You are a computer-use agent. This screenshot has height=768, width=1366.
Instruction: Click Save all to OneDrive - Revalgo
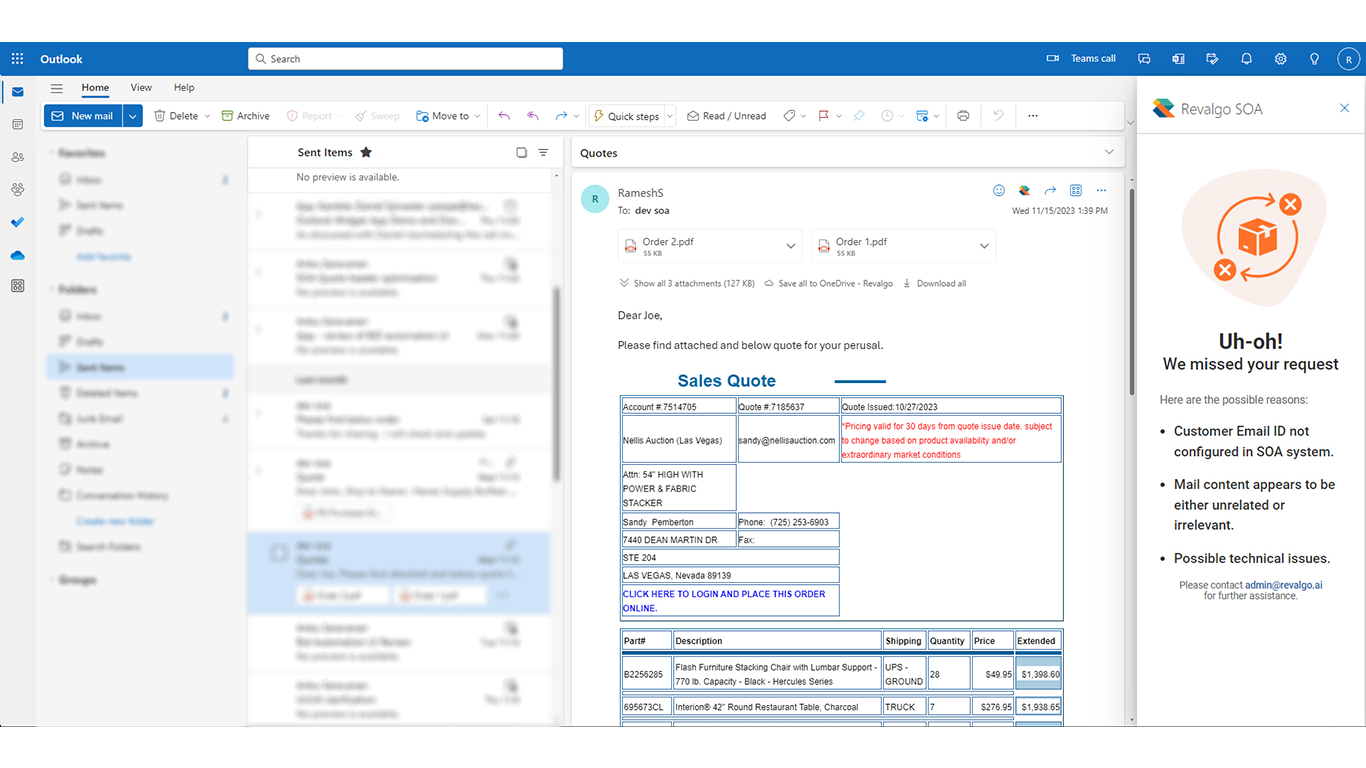coord(829,283)
